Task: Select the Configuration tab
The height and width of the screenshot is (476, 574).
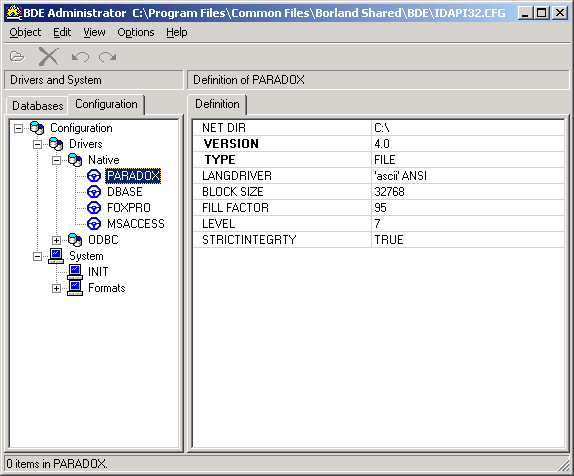Action: tap(106, 104)
